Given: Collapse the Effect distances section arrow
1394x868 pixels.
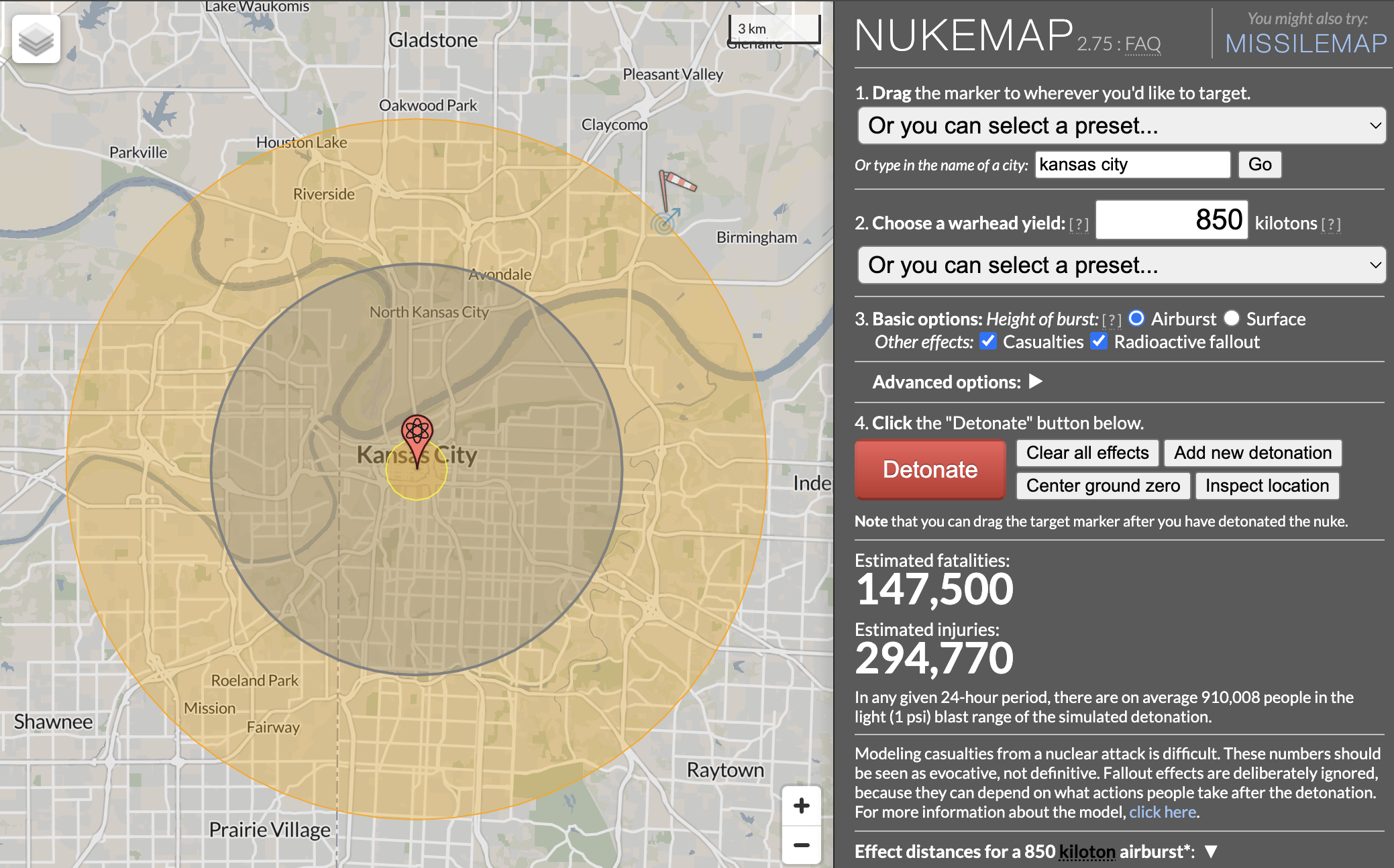Looking at the screenshot, I should 1212,852.
